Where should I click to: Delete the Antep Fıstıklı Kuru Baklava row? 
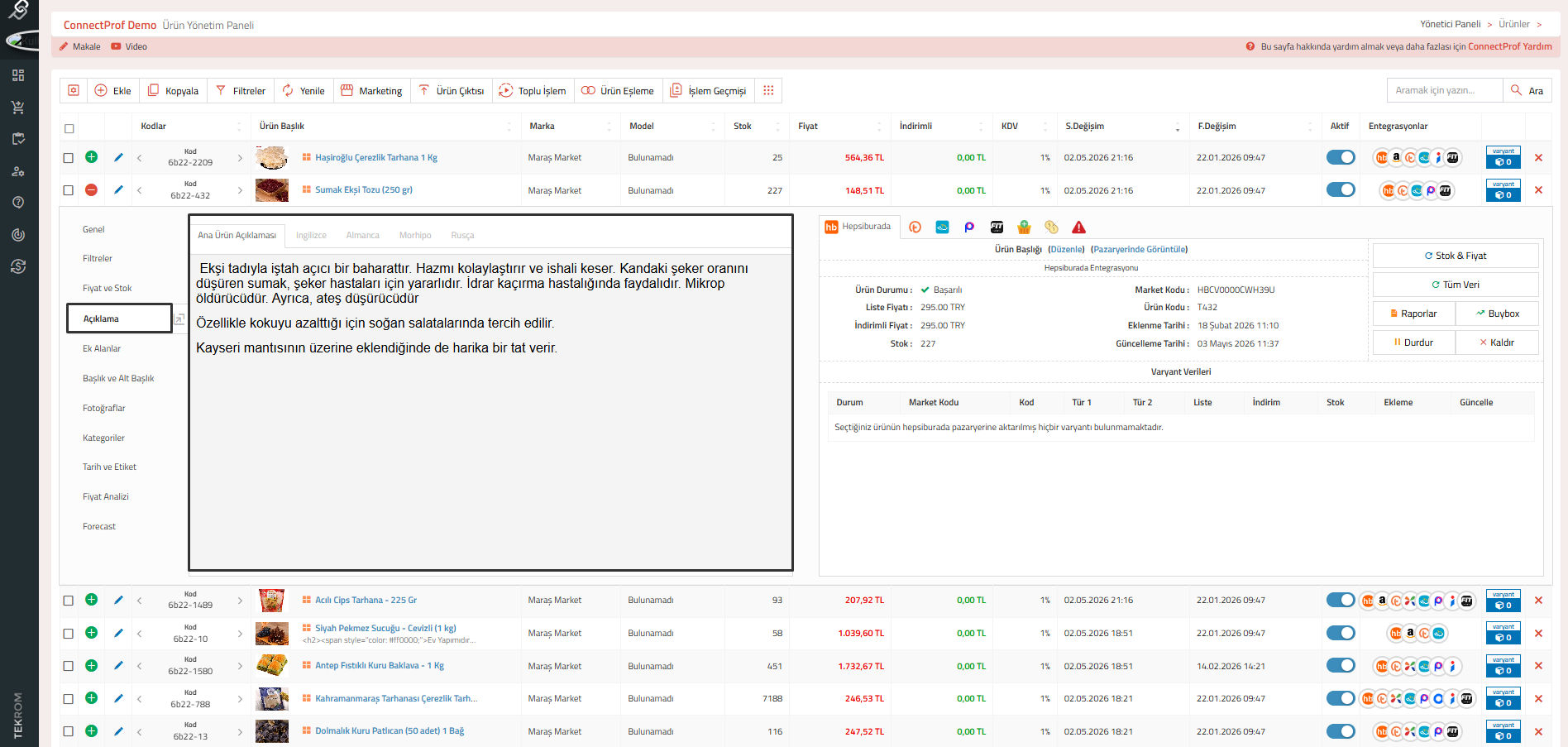click(1538, 666)
